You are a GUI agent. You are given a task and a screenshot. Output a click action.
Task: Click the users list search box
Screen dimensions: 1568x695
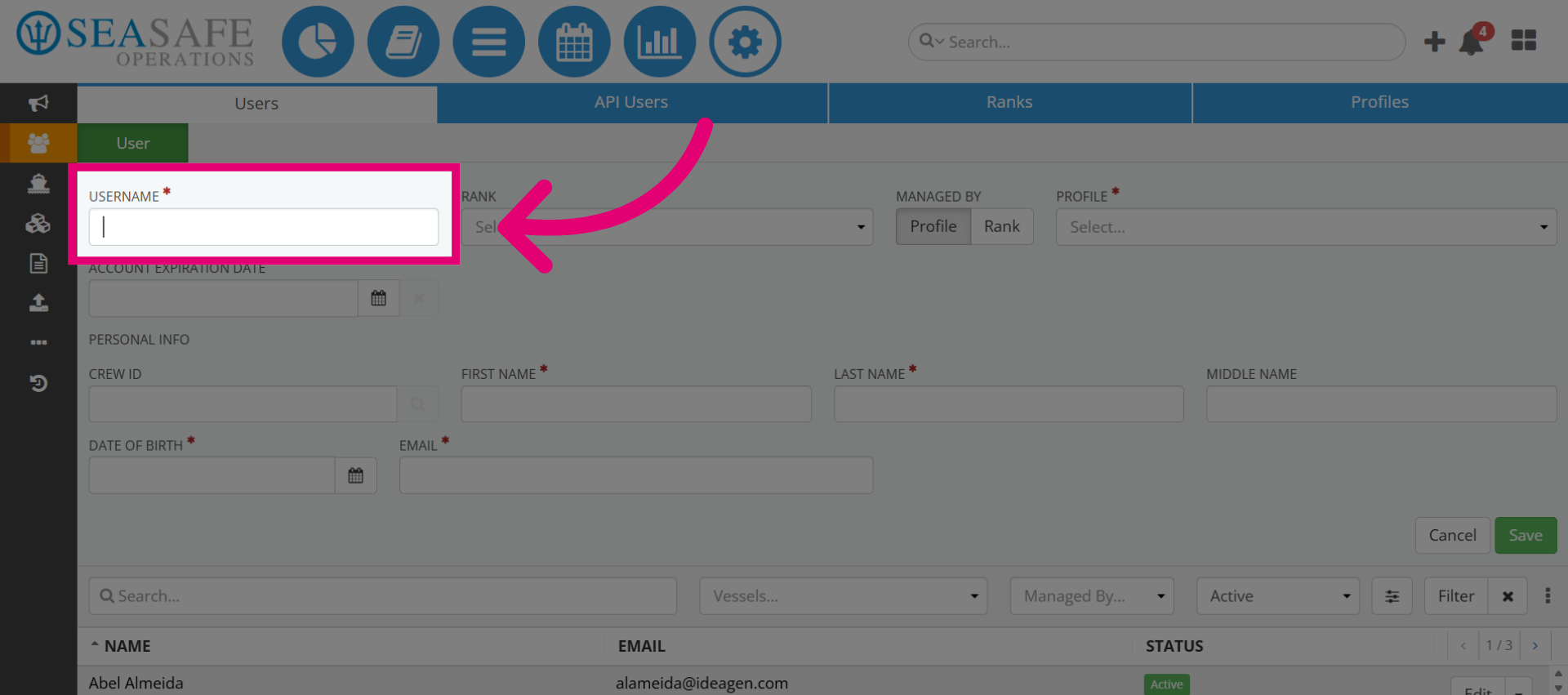pos(382,596)
